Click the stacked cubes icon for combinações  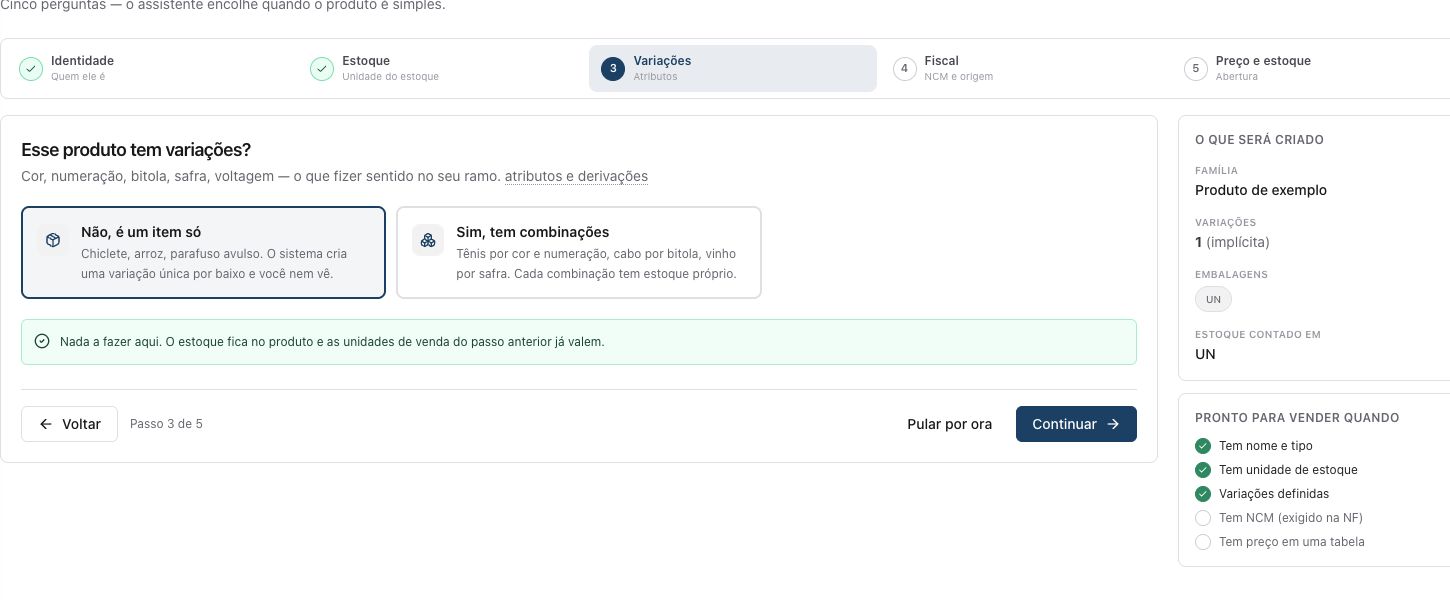[x=428, y=240]
